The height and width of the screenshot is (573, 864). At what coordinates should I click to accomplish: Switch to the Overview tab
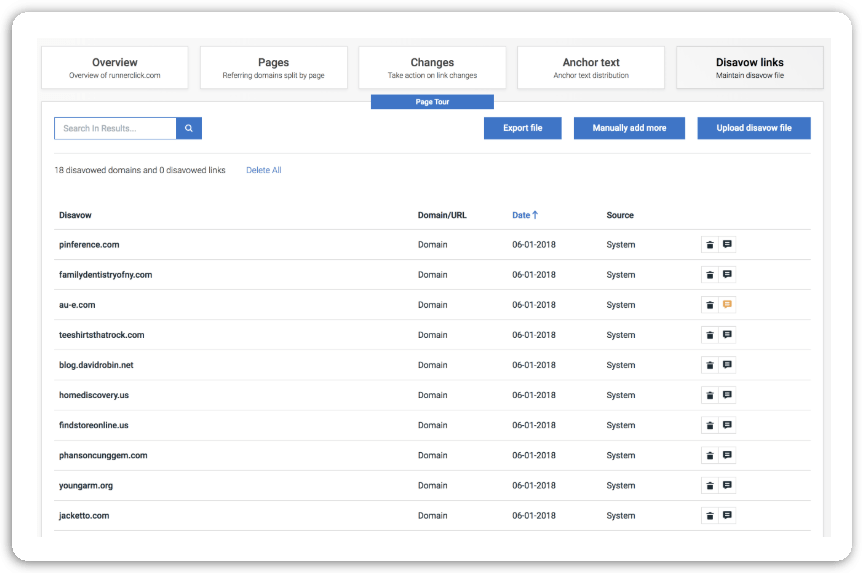pos(115,68)
